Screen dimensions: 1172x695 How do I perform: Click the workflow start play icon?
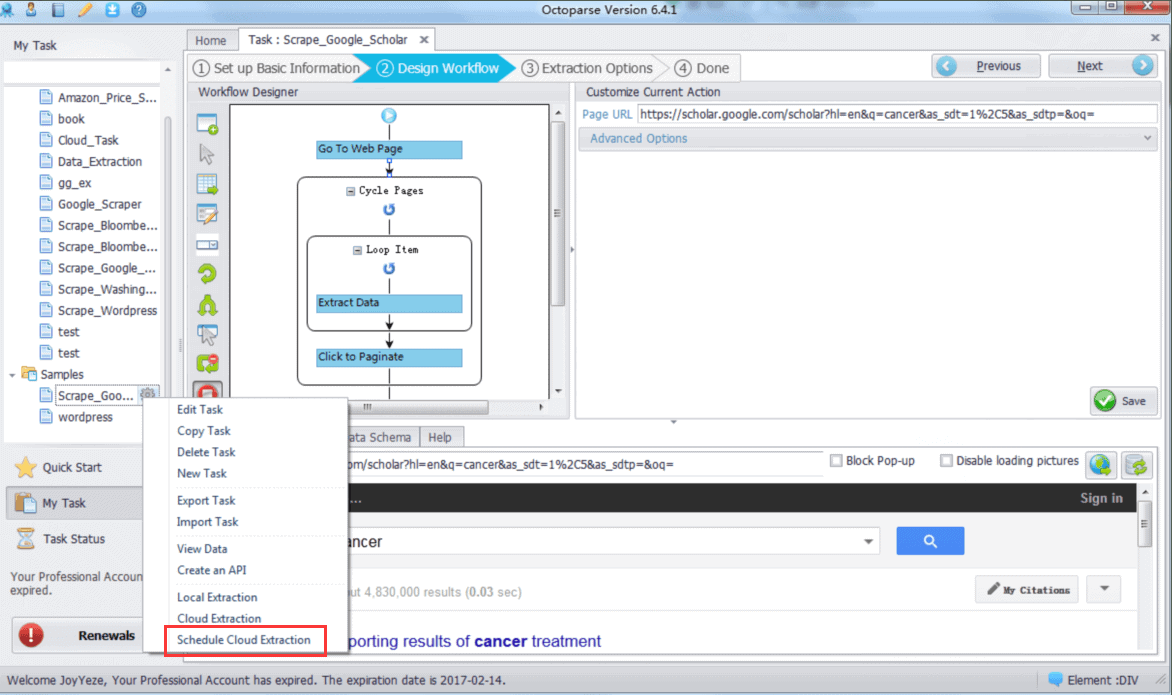tap(389, 116)
